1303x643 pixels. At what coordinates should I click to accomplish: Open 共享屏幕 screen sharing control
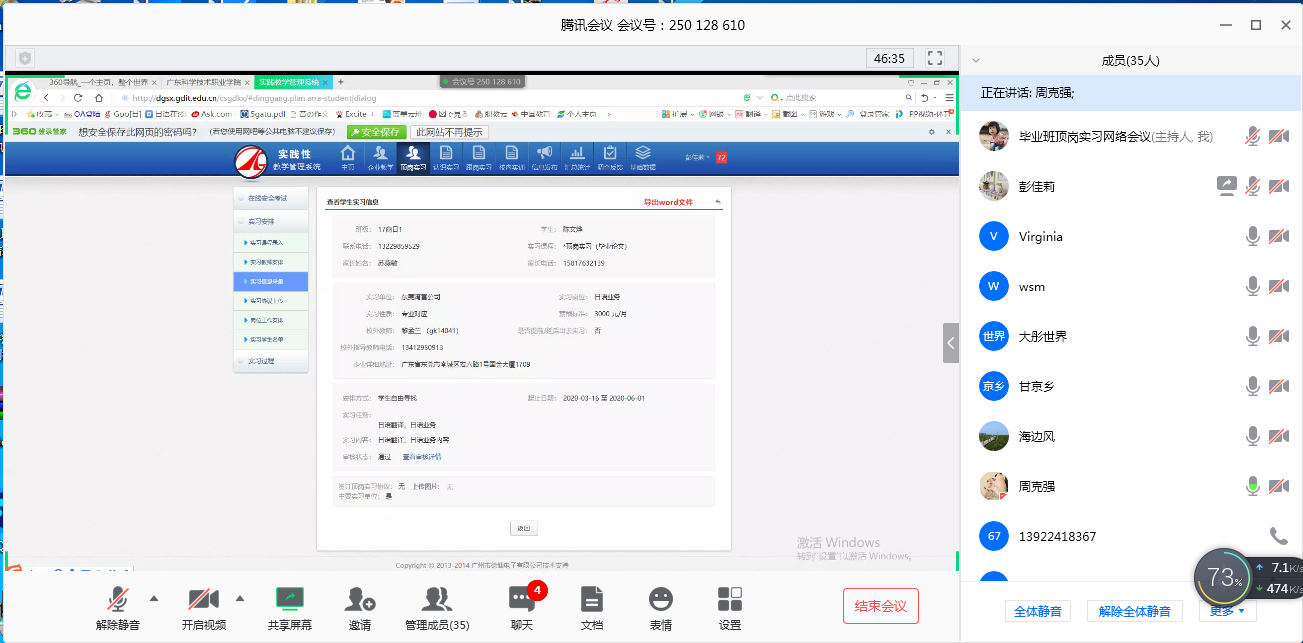(290, 608)
